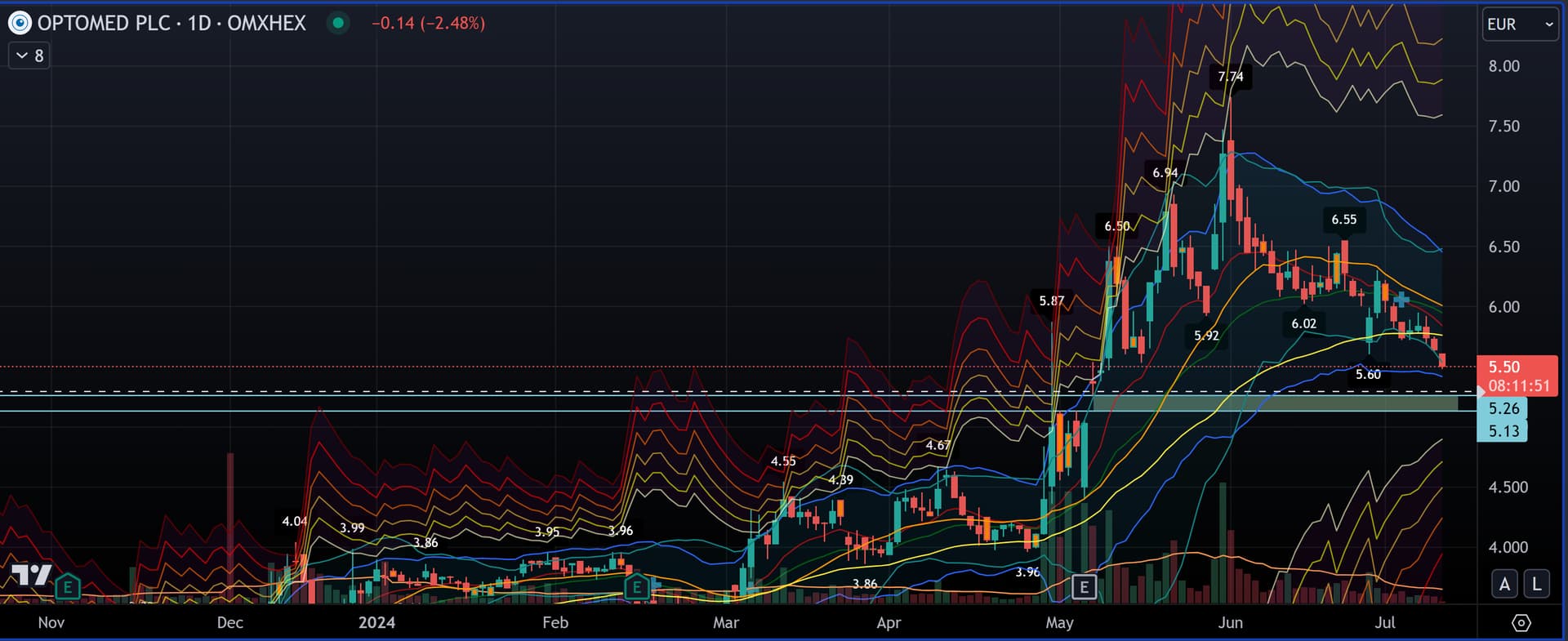Screen dimensions: 1568x641
Task: Open the TradingView logo link
Action: [32, 575]
